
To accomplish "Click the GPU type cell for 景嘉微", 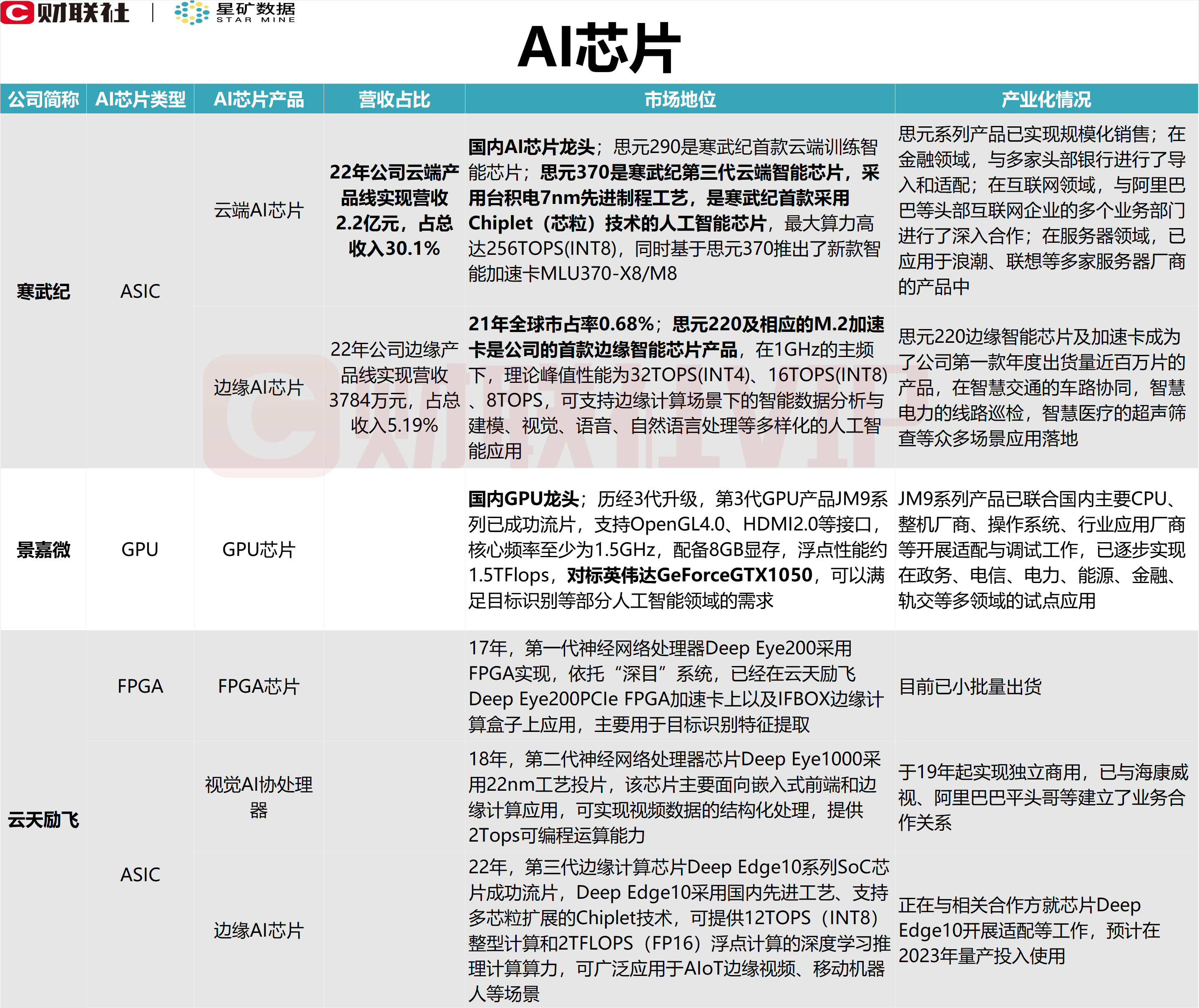I will coord(141,550).
